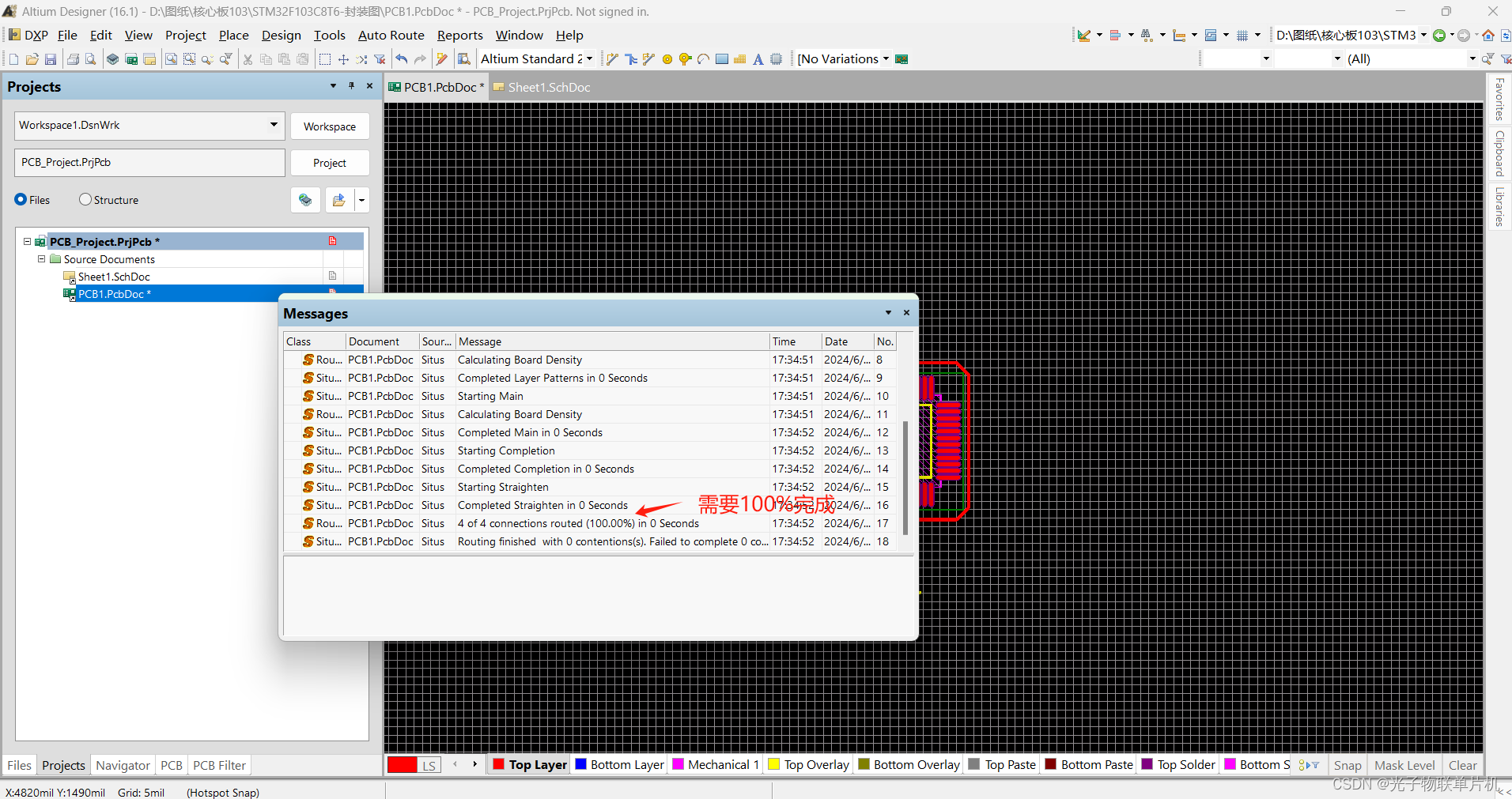This screenshot has height=799, width=1512.
Task: Select inside area tool icon
Action: [x=325, y=59]
